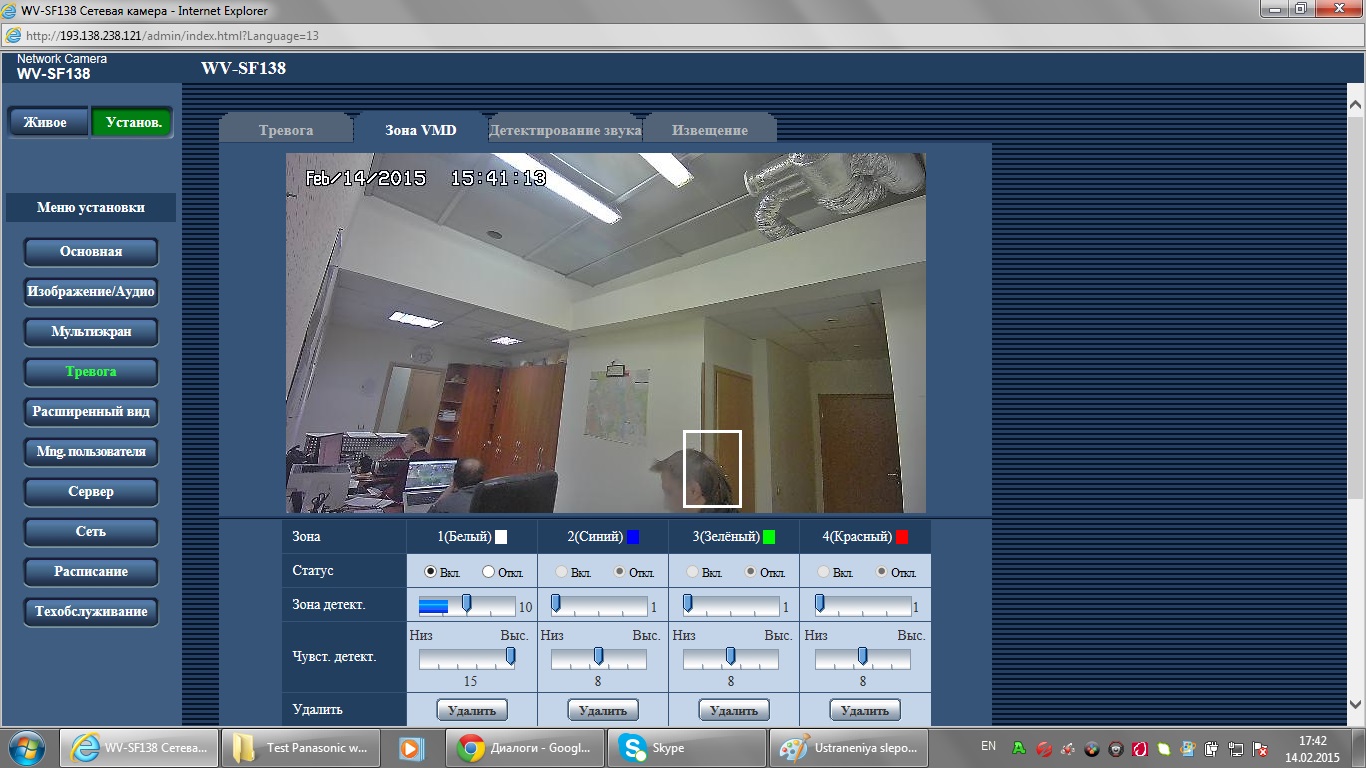
Task: Open Сеть network menu
Action: click(91, 532)
